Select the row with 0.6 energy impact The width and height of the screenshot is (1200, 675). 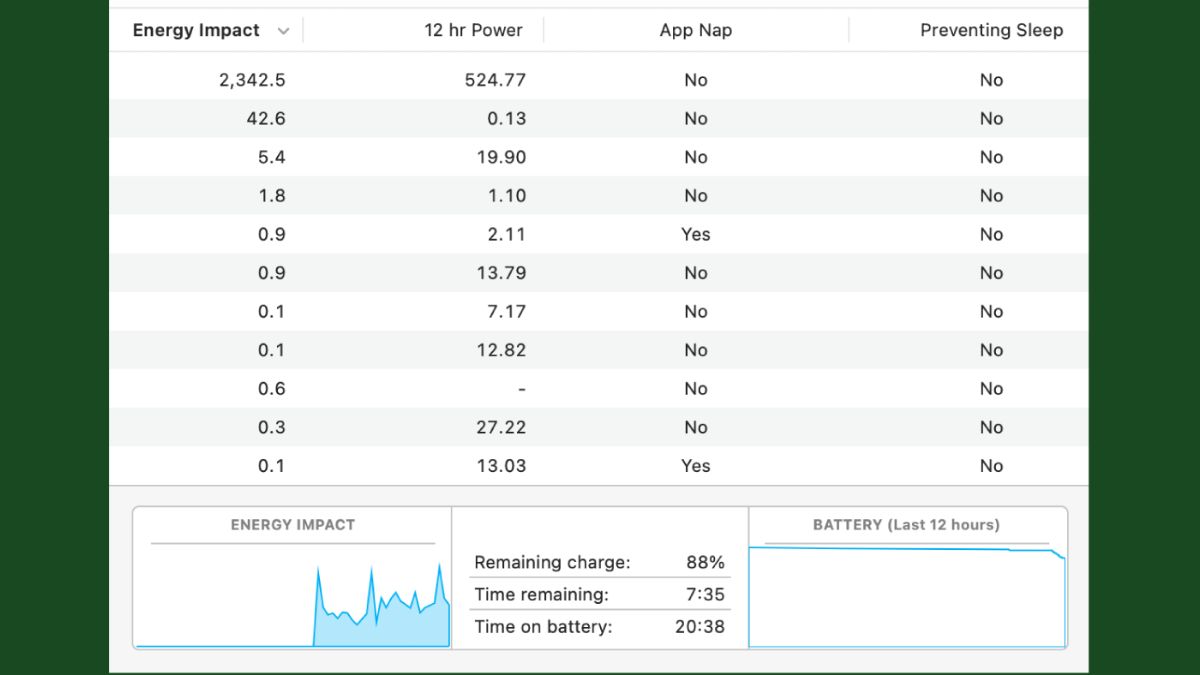coord(271,389)
